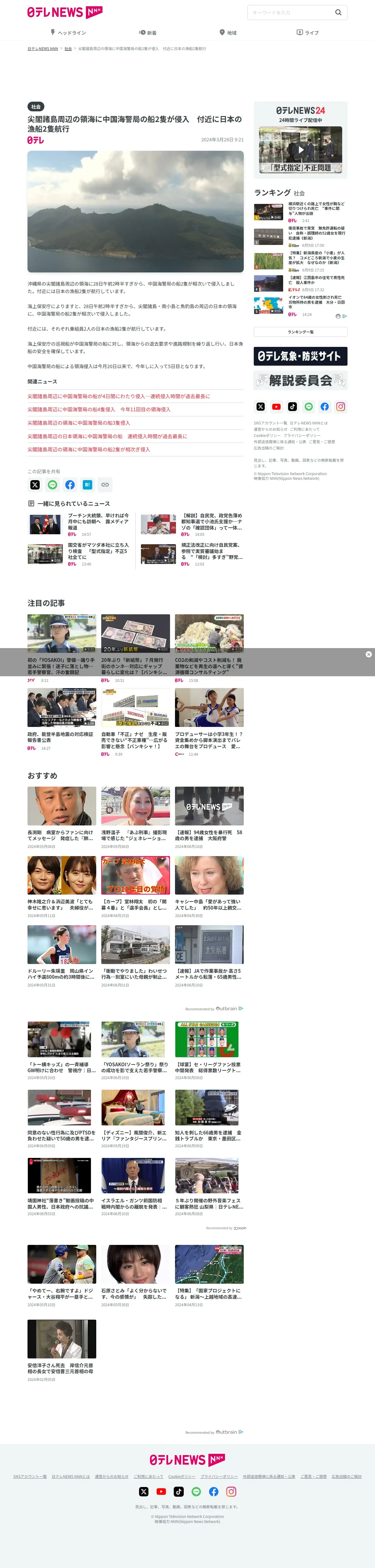Open the 日テレNEWS NNN logo at top
Viewport: 375px width, 1568px height.
tap(65, 12)
